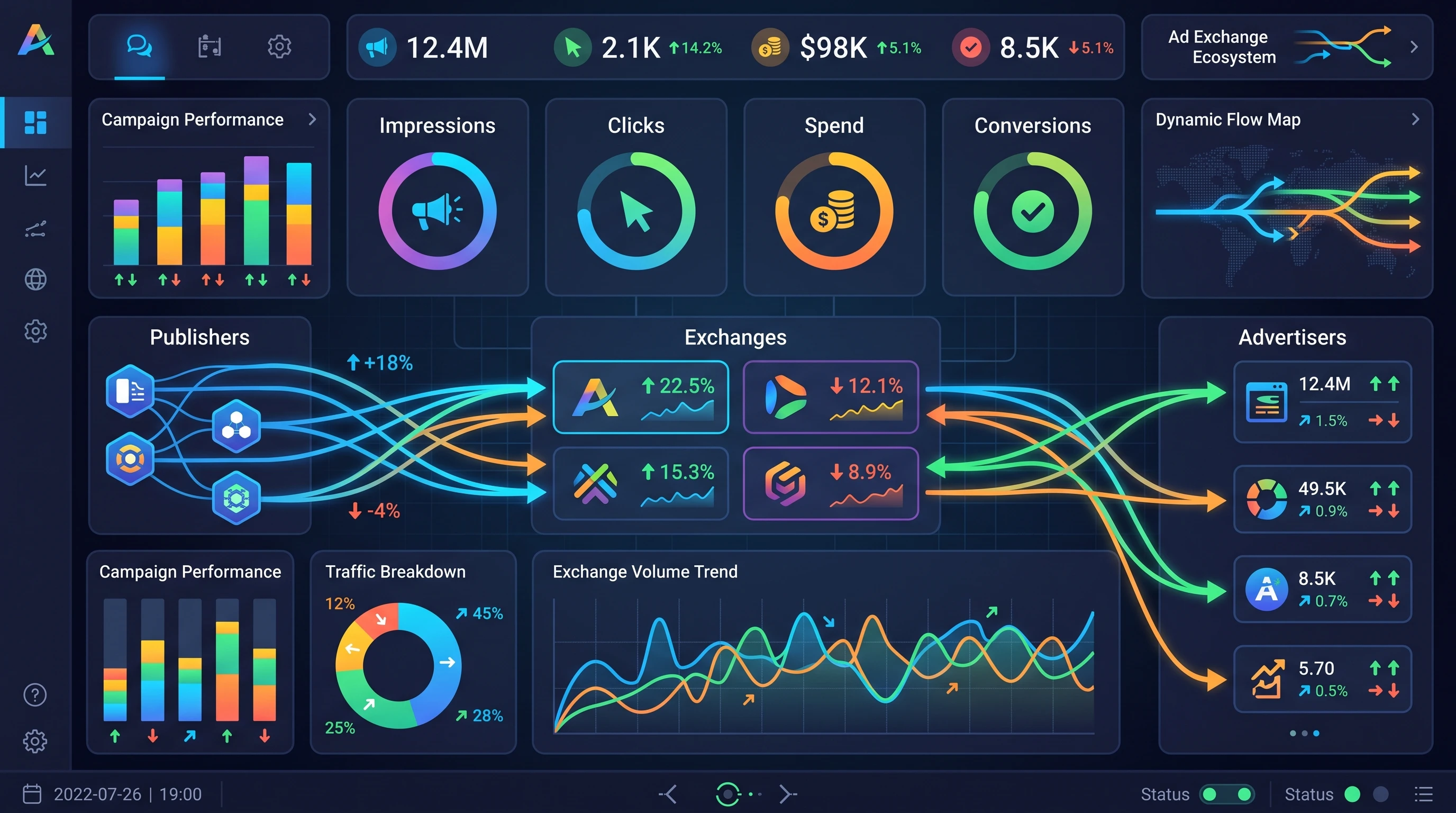
Task: Select the document publisher hexagon
Action: pos(130,391)
